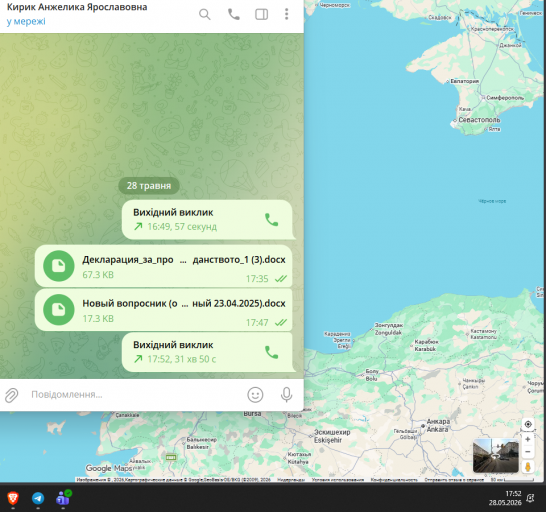Open search in the Telegram chat
The width and height of the screenshot is (546, 512).
tap(205, 14)
